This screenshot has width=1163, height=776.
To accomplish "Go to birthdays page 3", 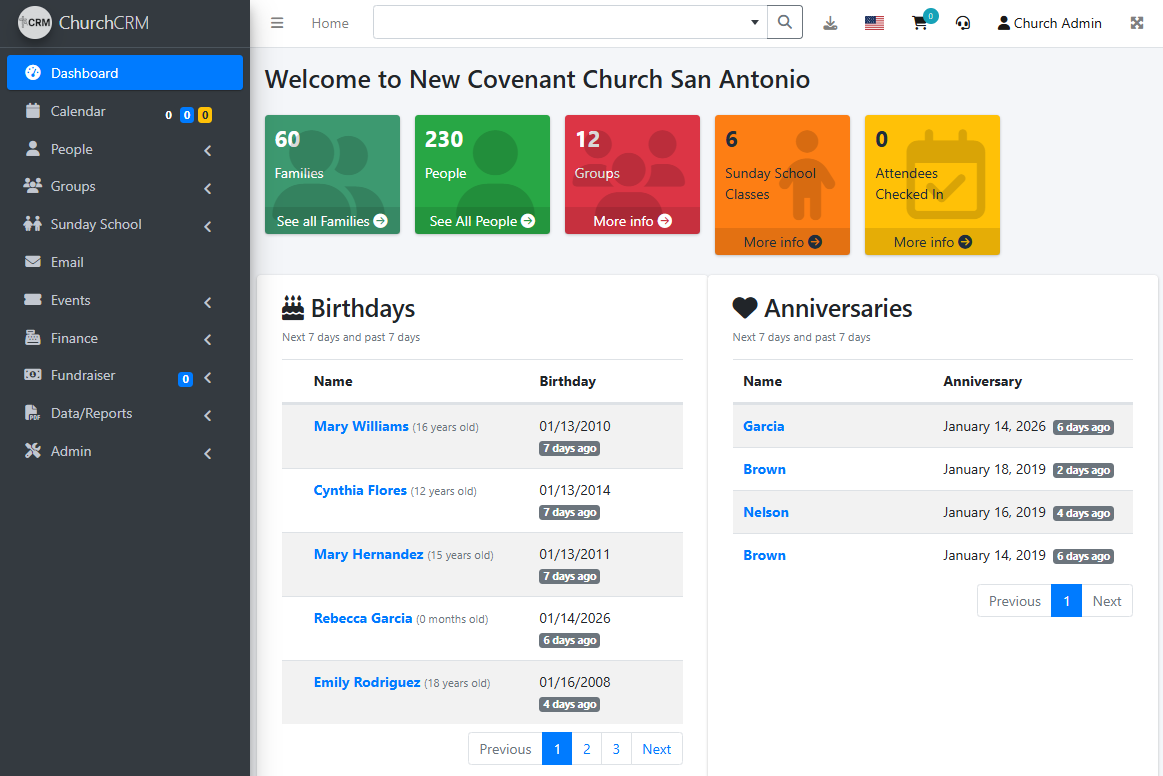I will point(616,748).
